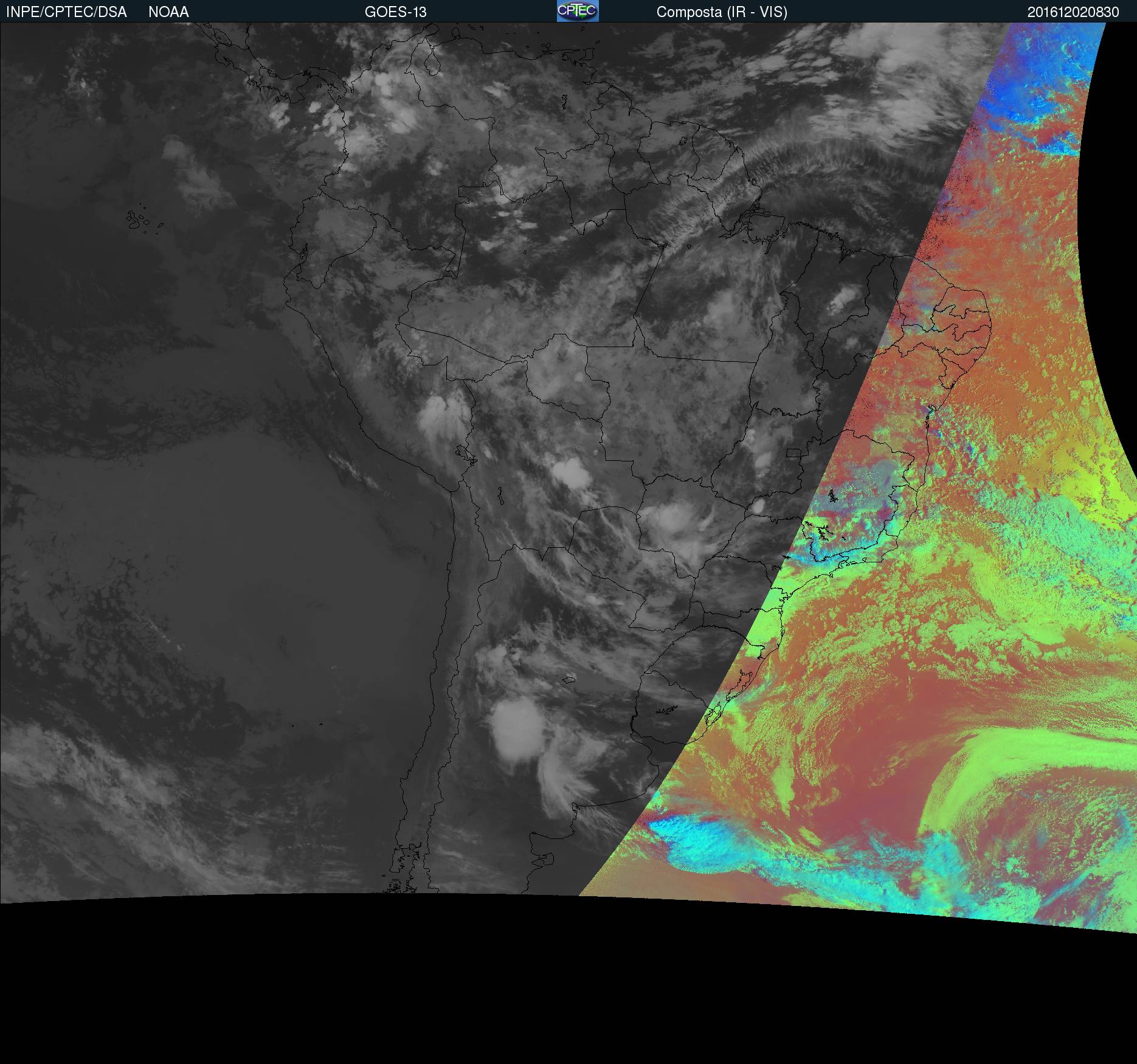Image resolution: width=1137 pixels, height=1064 pixels.
Task: Click the CPTEC logo in the header
Action: point(577,11)
